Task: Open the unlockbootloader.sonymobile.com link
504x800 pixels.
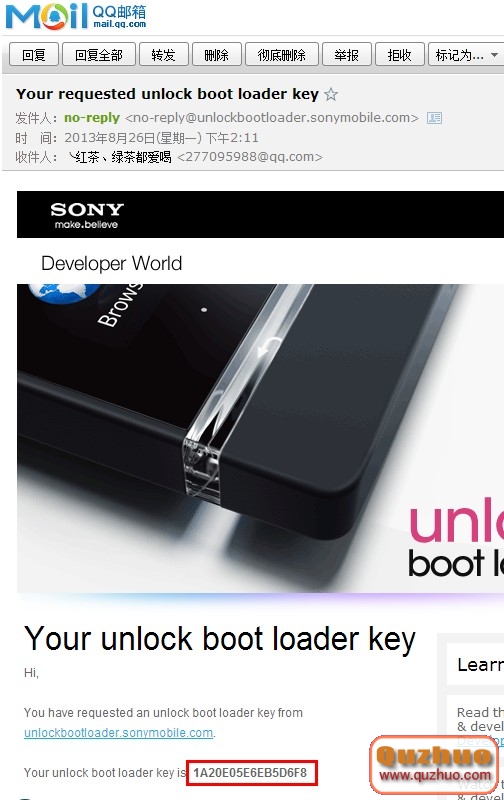Action: pyautogui.click(x=119, y=733)
